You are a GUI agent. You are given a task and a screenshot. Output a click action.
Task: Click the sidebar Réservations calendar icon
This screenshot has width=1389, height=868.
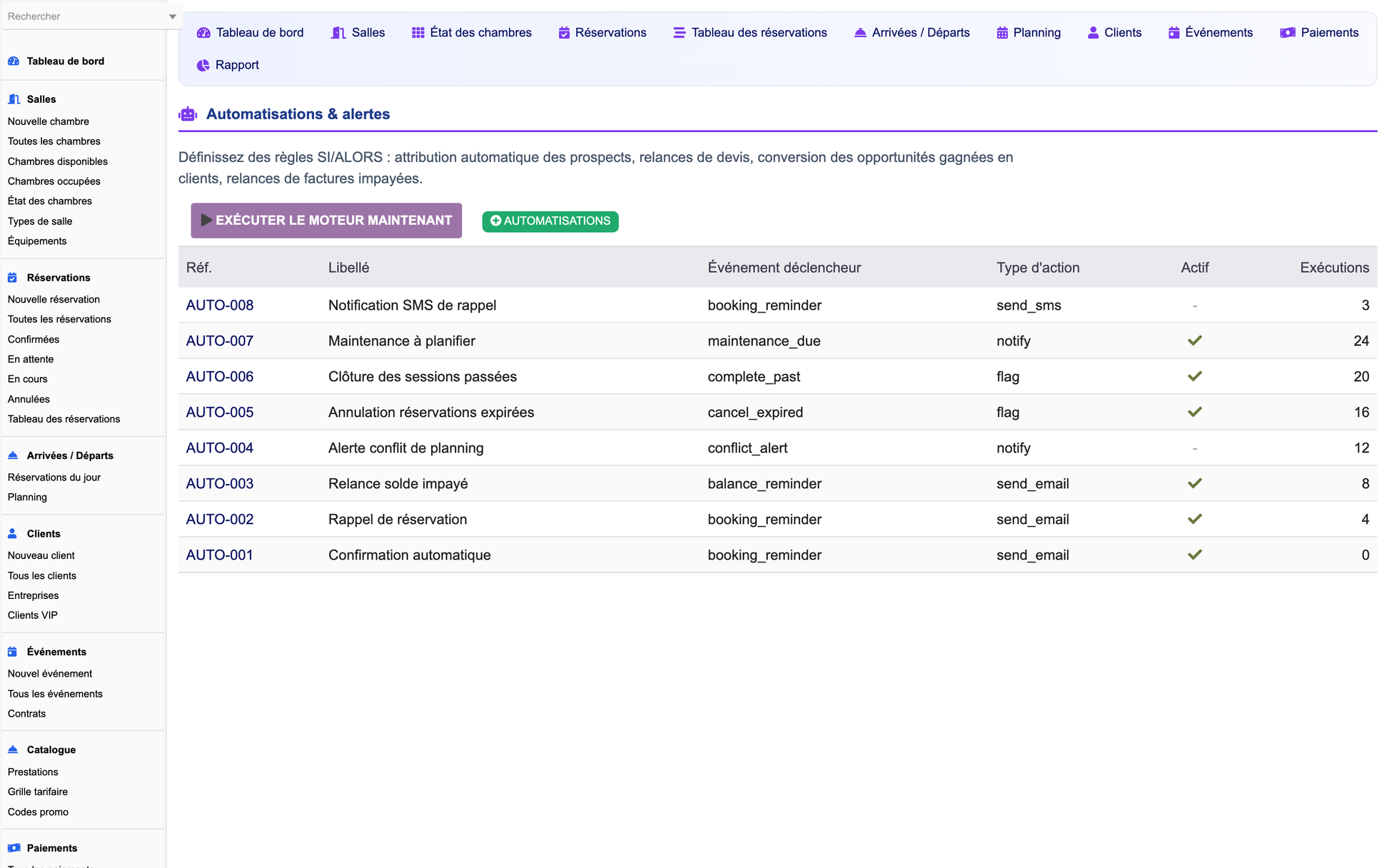point(12,278)
